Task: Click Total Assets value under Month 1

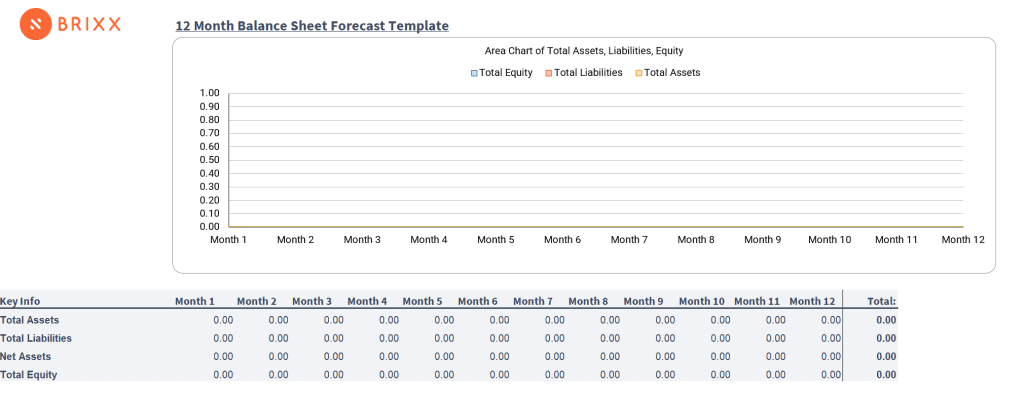Action: [223, 320]
